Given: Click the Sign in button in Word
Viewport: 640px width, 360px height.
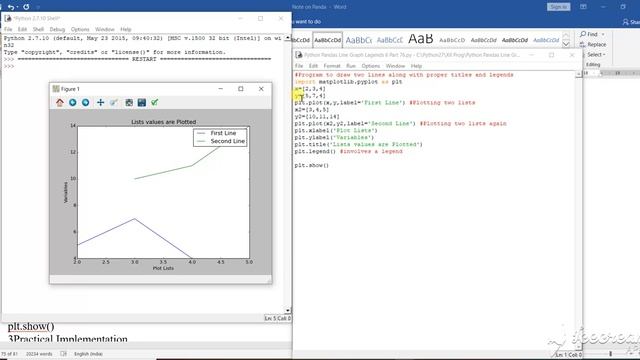Looking at the screenshot, I should [558, 7].
